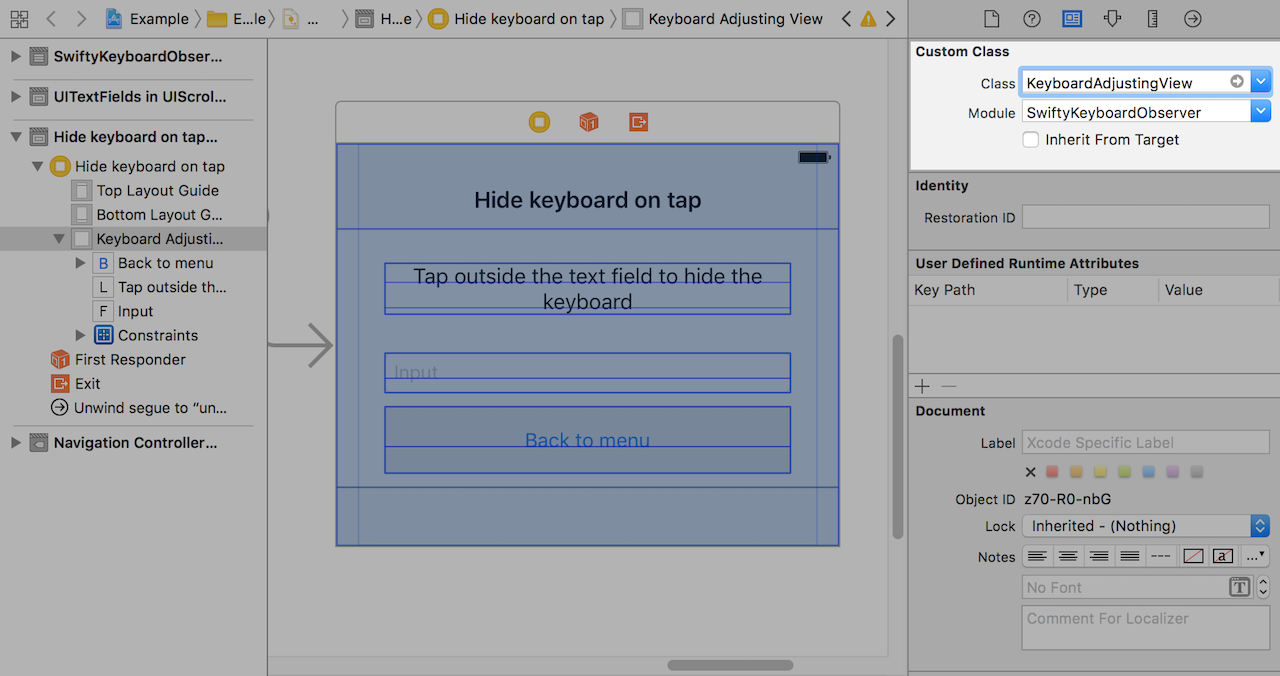The height and width of the screenshot is (676, 1280).
Task: Pick the purple label color swatch
Action: click(1172, 472)
